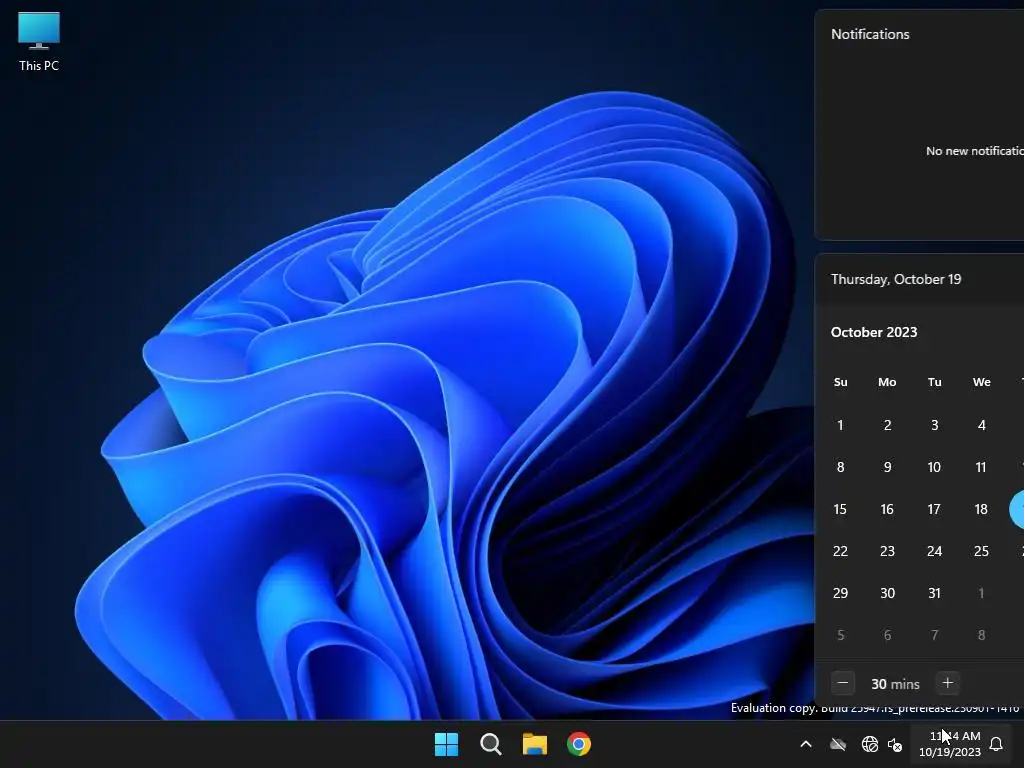Select October 23 in calendar
1024x768 pixels.
(888, 551)
